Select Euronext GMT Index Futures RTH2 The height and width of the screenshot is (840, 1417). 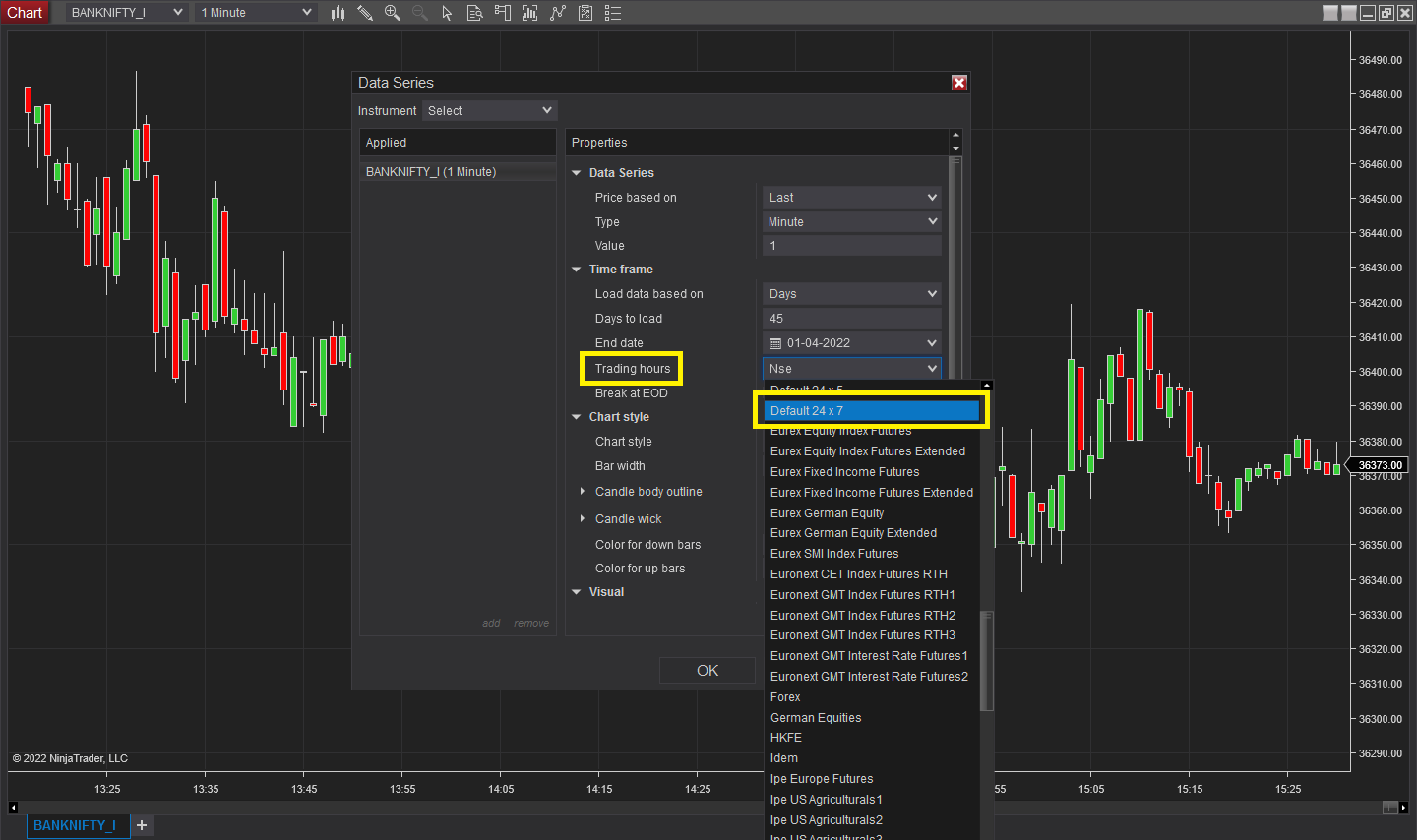(x=872, y=616)
